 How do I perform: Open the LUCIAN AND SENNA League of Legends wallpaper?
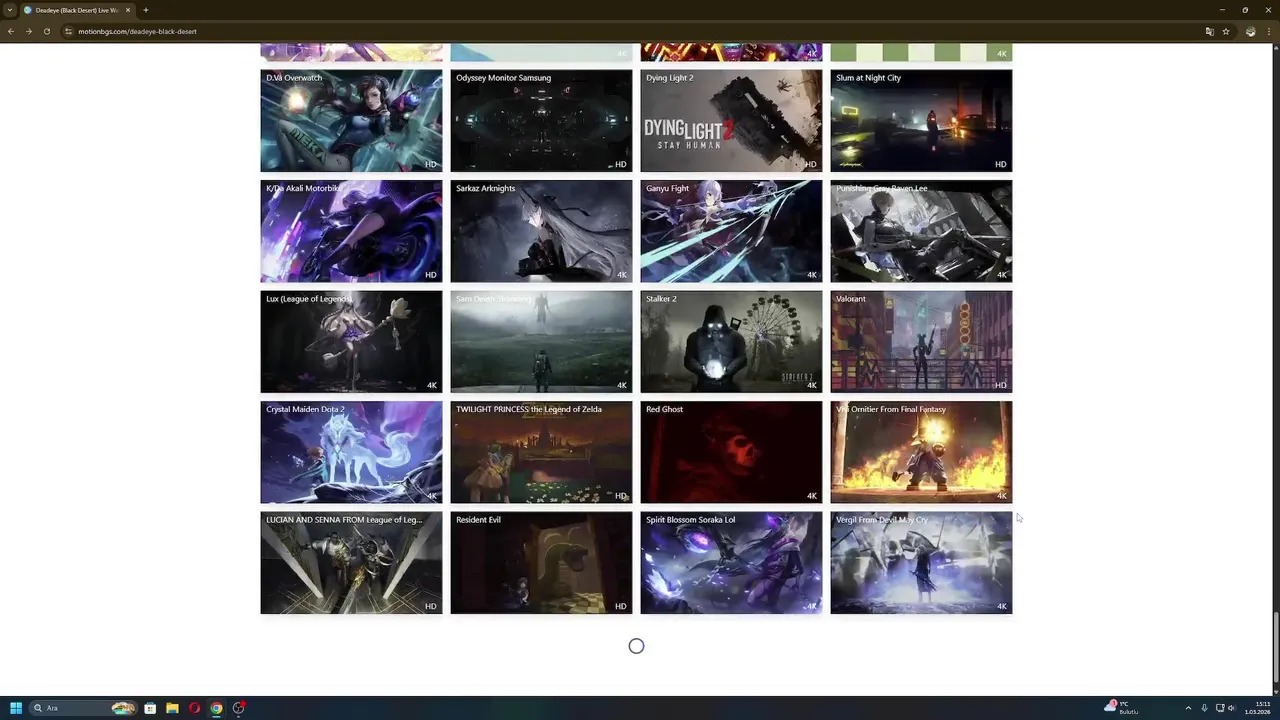pyautogui.click(x=351, y=563)
